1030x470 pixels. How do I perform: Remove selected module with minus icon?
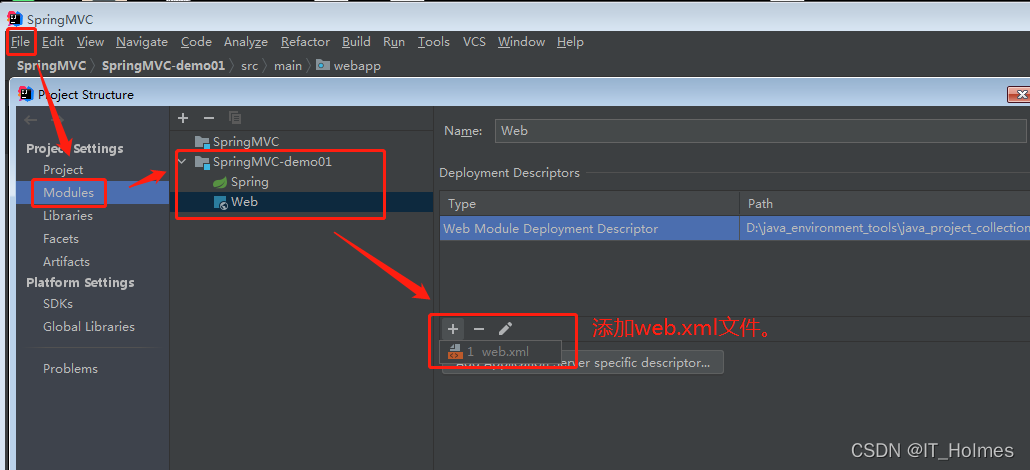tap(209, 118)
